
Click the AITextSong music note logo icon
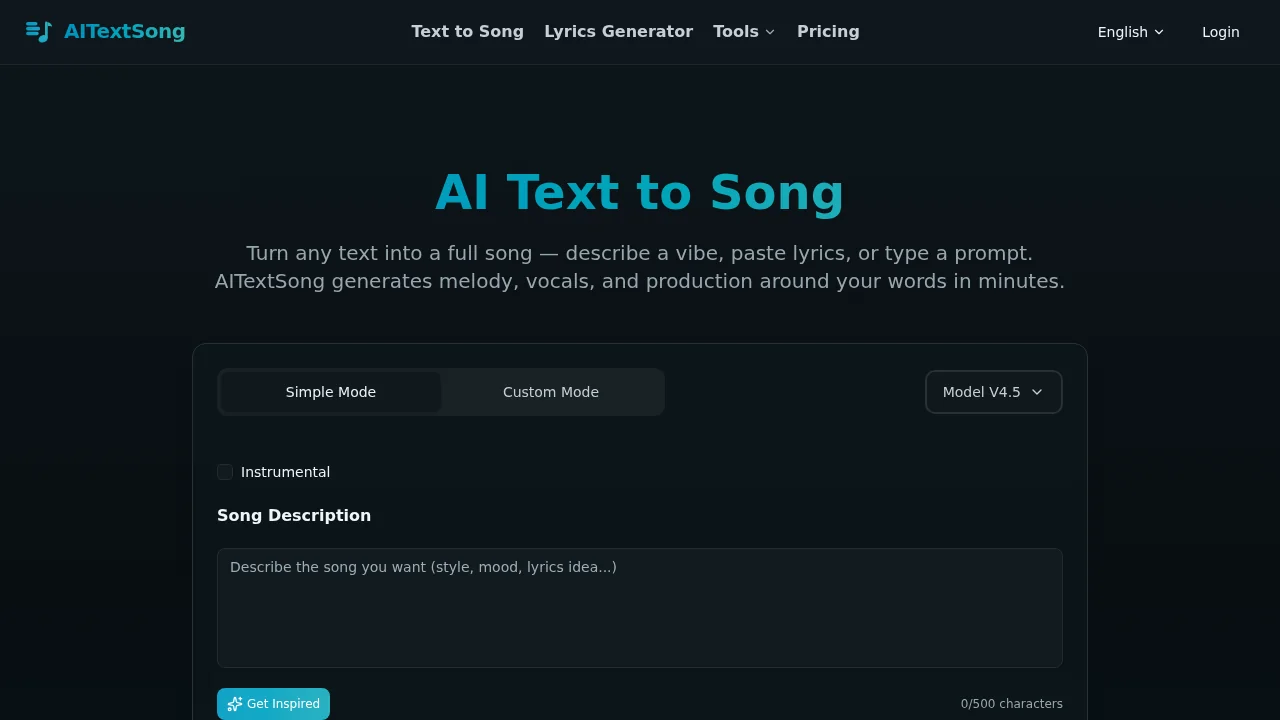tap(39, 31)
